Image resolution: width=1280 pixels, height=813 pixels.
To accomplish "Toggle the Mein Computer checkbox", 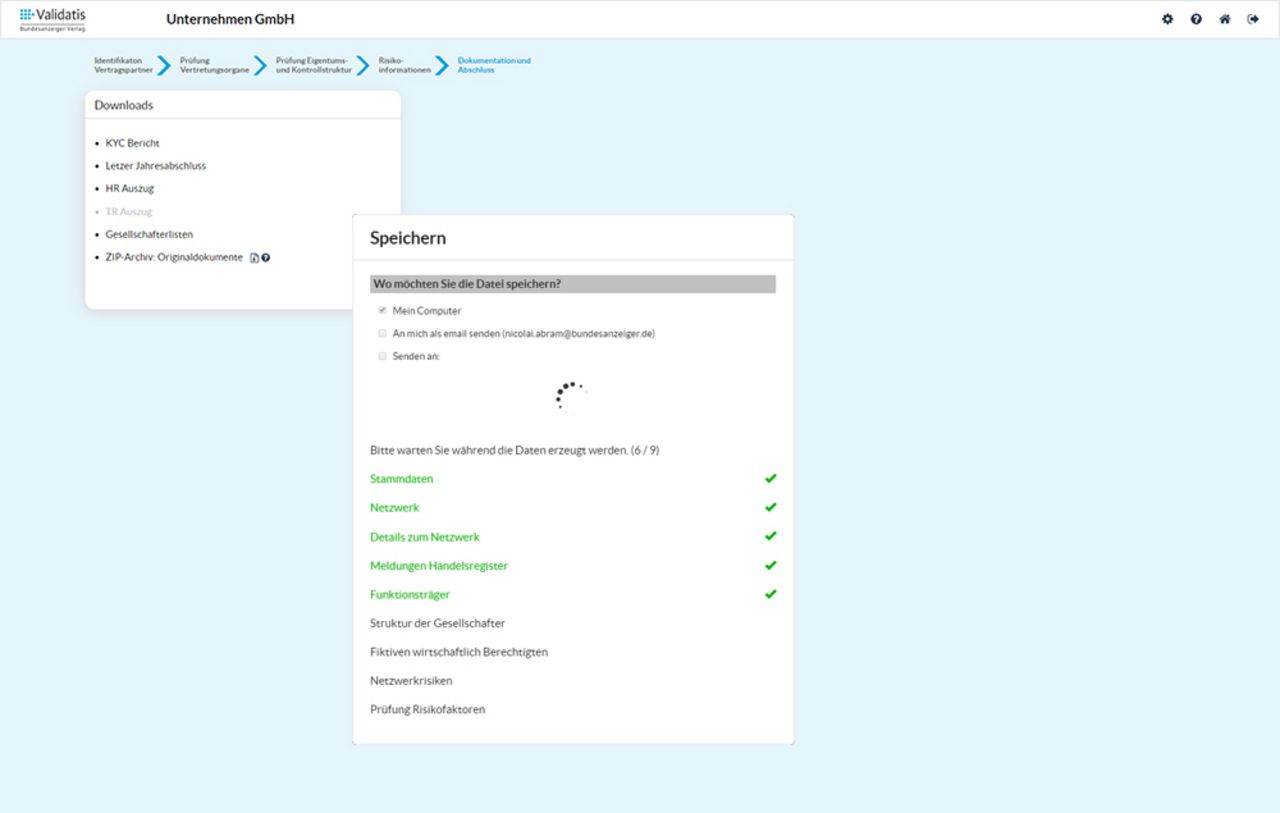I will point(382,311).
